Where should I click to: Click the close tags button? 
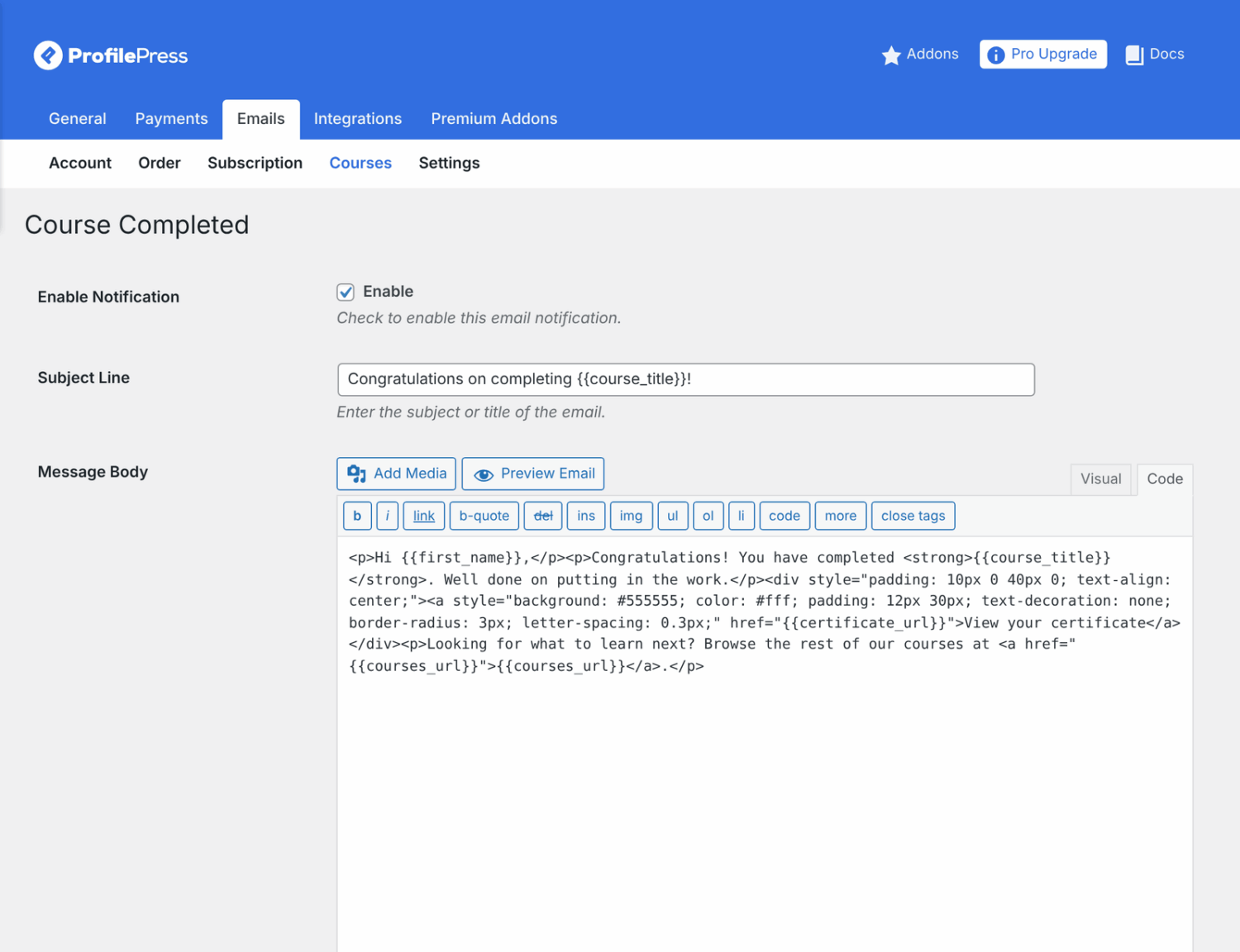(913, 516)
